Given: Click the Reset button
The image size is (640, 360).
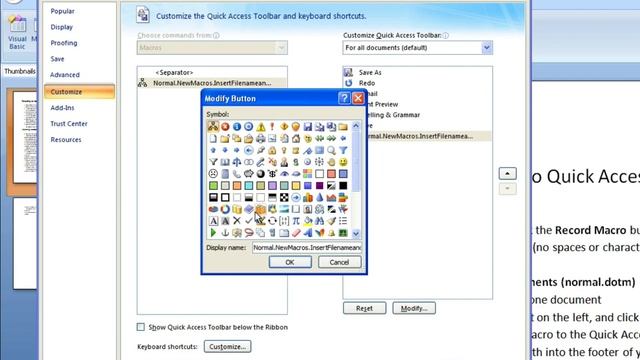Looking at the screenshot, I should click(364, 308).
